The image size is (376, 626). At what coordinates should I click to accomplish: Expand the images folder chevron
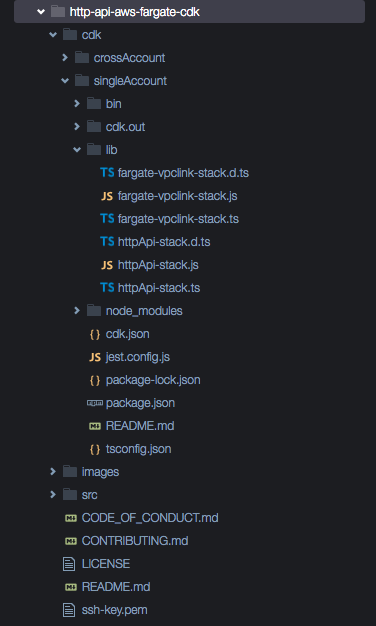tap(53, 471)
